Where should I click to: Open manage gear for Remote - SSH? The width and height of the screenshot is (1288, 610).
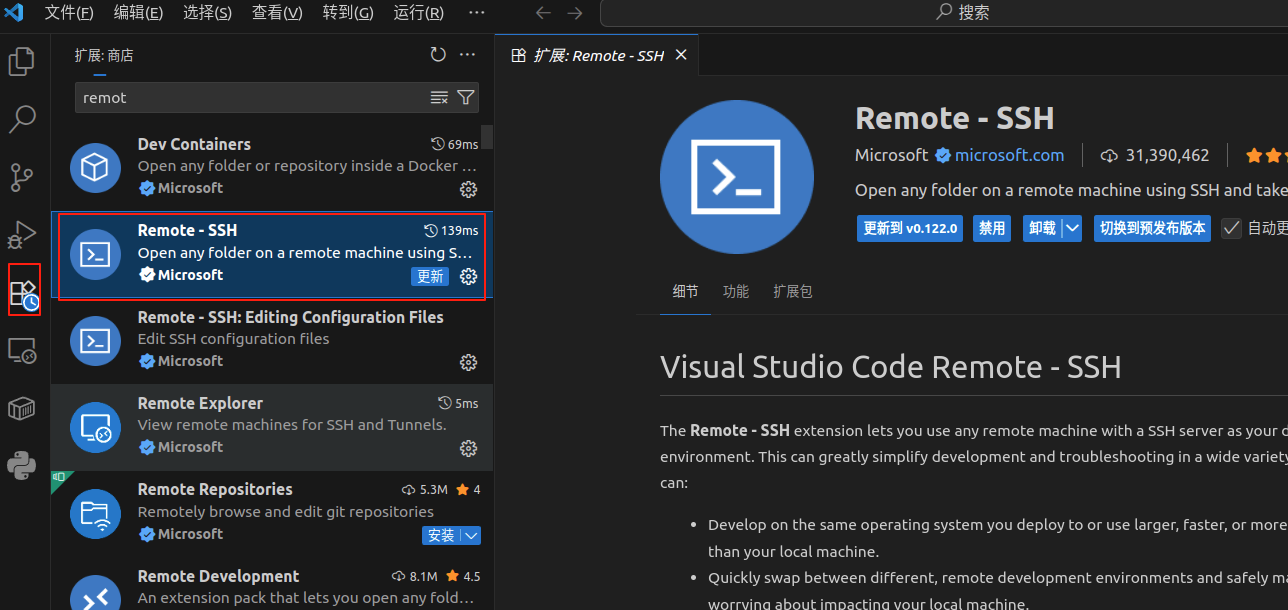point(468,276)
